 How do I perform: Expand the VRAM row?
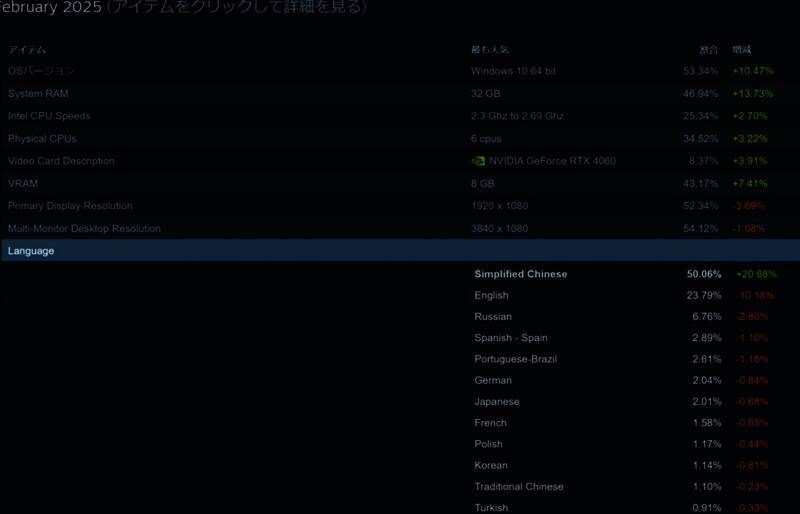(x=22, y=184)
